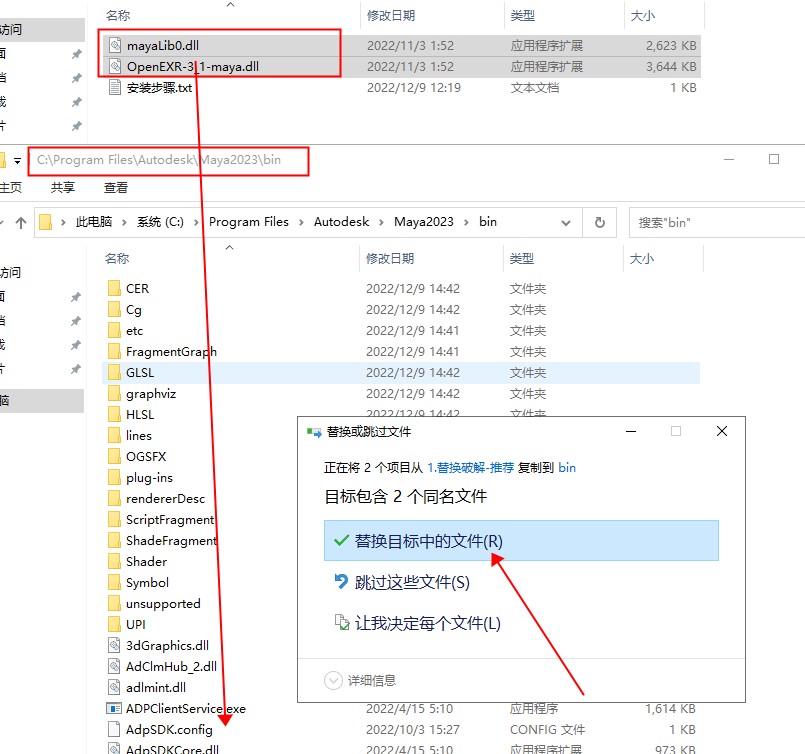Screen dimensions: 805x754
Task: Expand the chevron after Maya2023 breadcrumb
Action: (466, 222)
